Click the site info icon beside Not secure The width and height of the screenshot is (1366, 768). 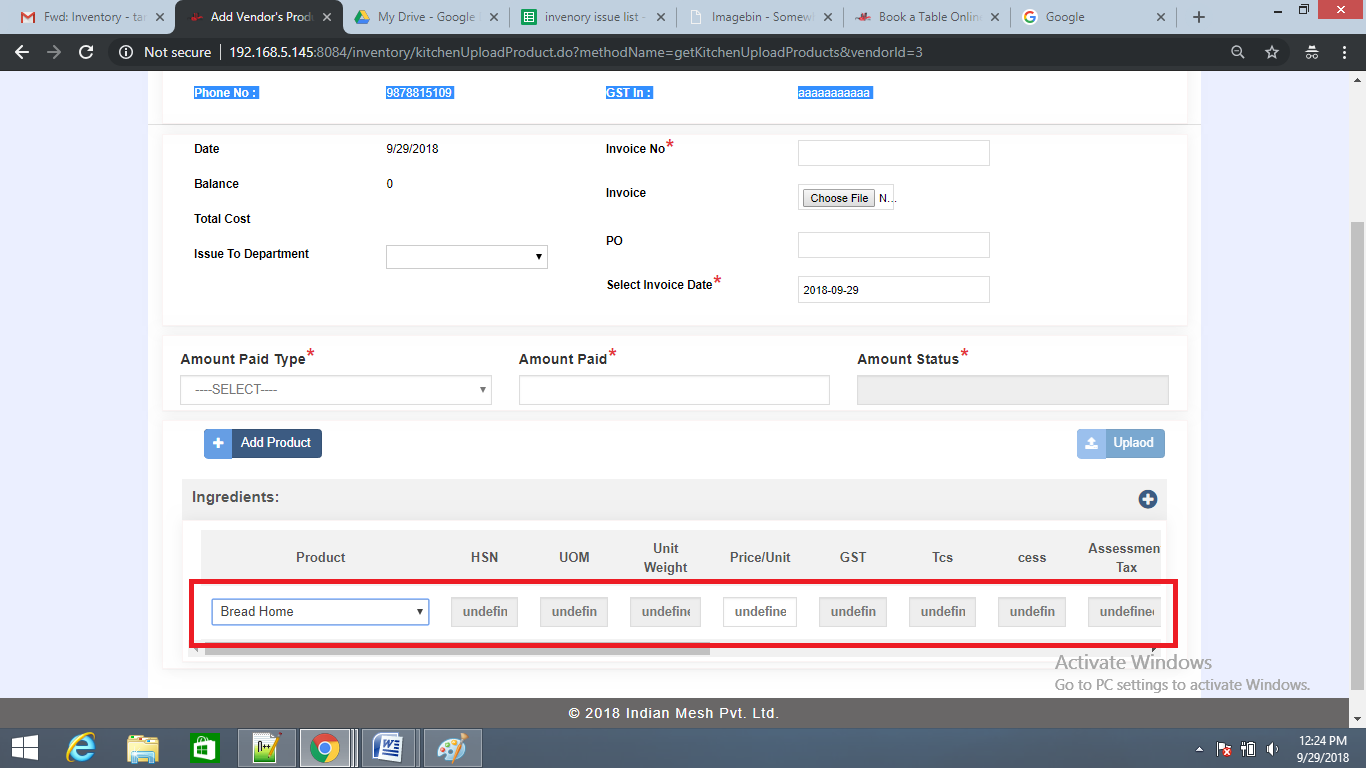tap(126, 52)
